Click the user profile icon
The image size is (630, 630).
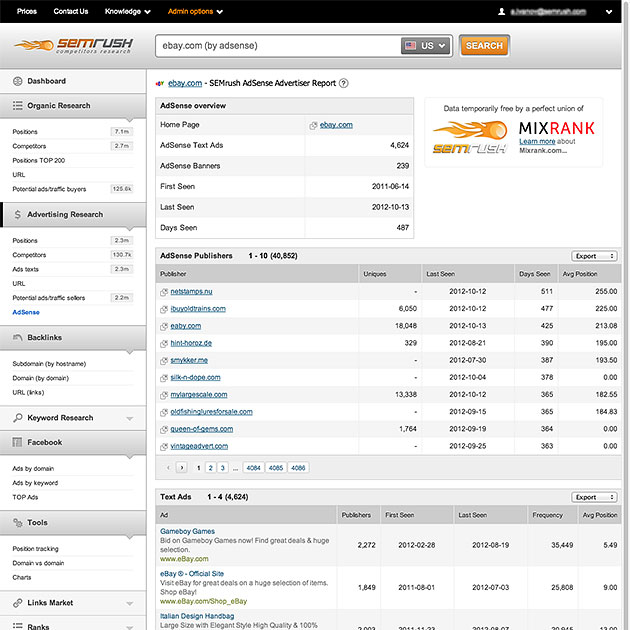point(501,12)
